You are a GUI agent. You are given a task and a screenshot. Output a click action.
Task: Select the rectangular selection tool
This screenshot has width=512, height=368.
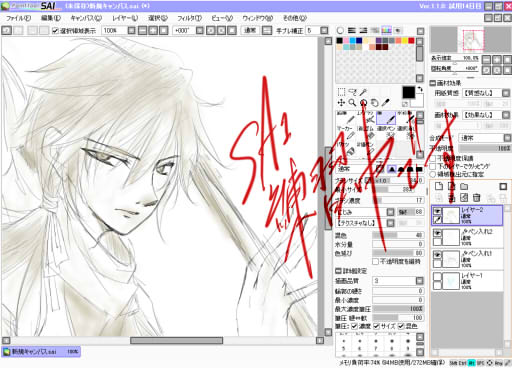coord(341,92)
